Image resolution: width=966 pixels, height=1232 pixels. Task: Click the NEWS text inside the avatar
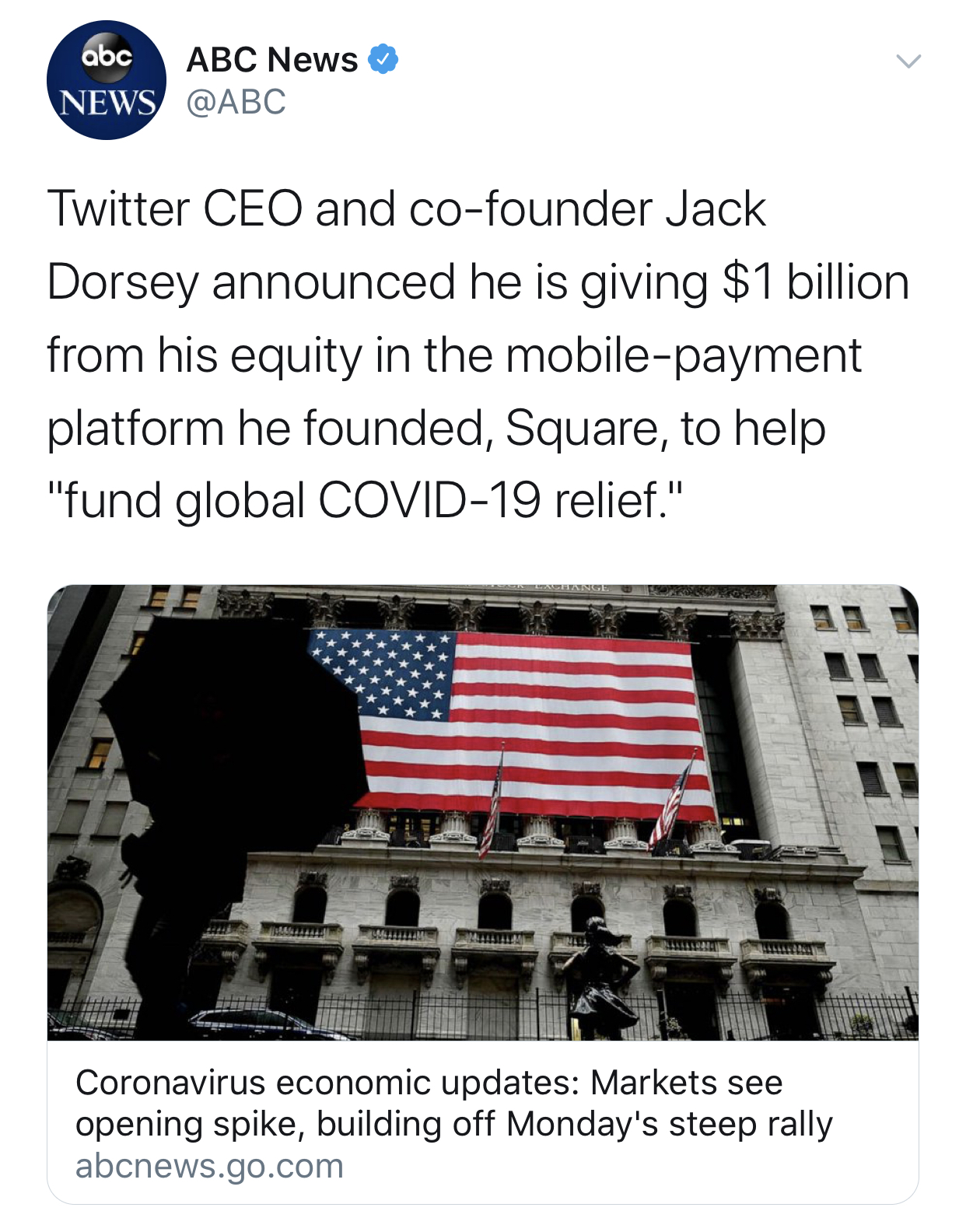coord(107,103)
